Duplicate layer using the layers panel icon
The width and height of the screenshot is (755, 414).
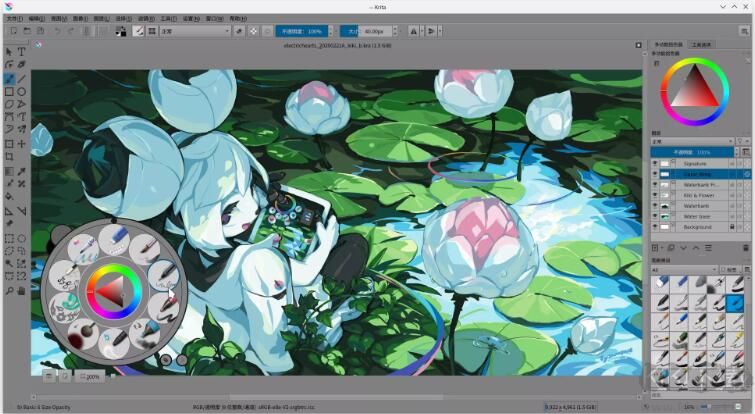tap(670, 248)
